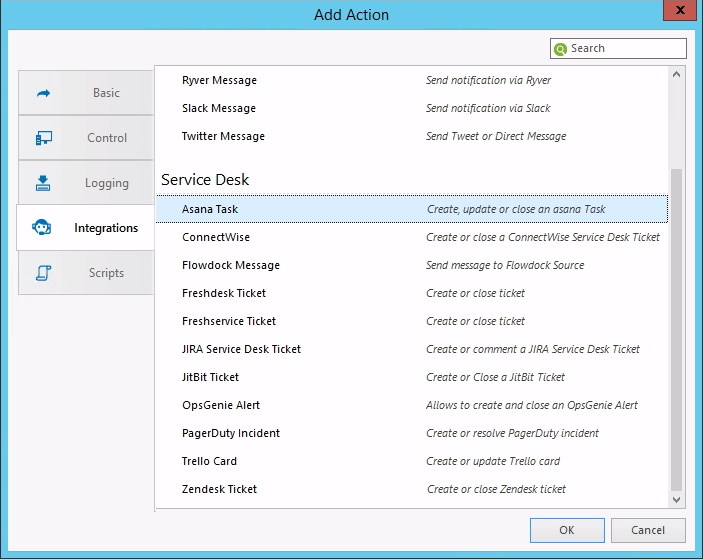Click 'Send Tweet or Direct Message' description
The height and width of the screenshot is (559, 703).
click(496, 136)
